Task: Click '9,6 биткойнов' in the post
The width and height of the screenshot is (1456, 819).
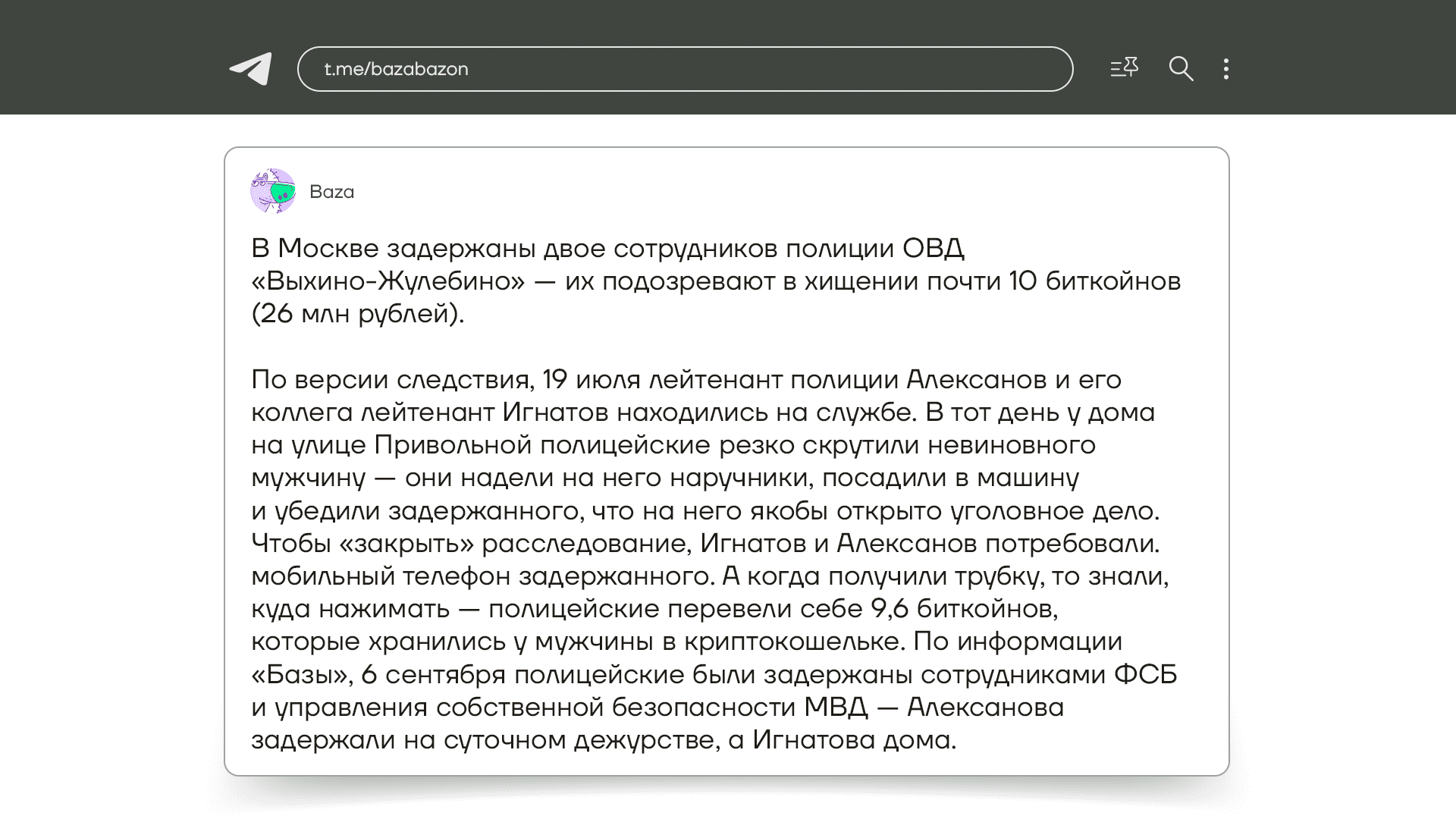Action: point(963,609)
